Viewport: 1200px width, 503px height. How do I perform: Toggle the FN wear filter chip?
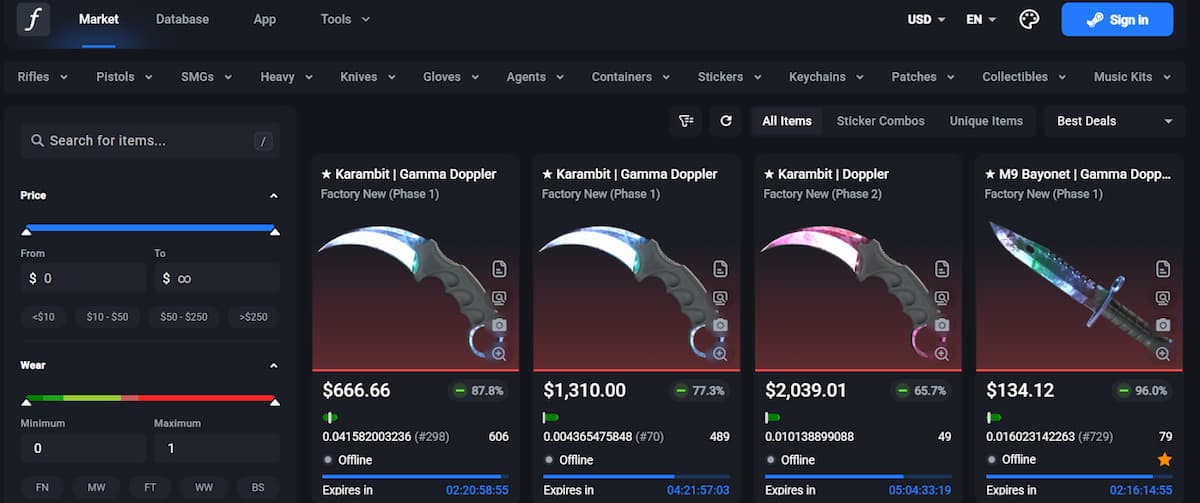pyautogui.click(x=43, y=487)
